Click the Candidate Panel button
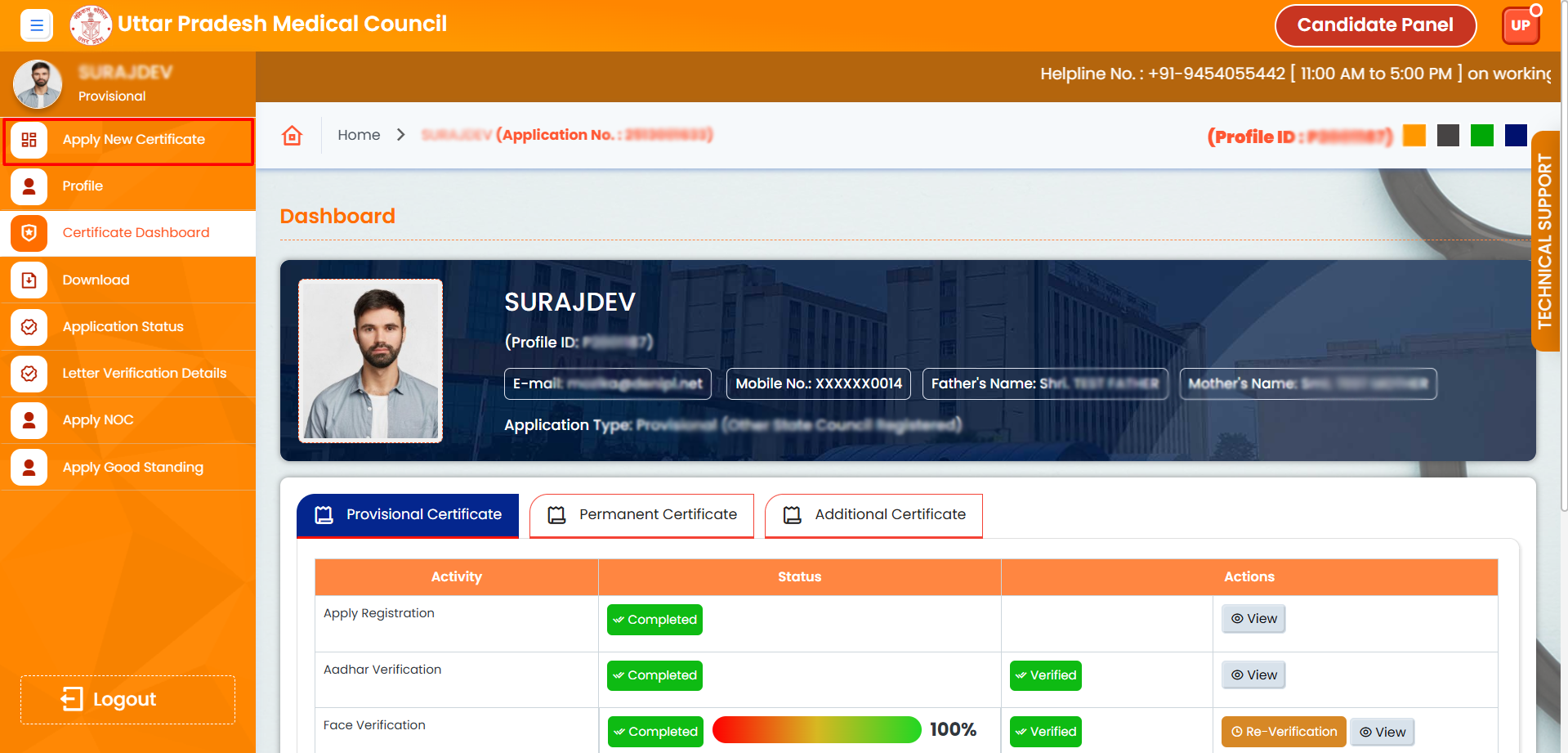 pyautogui.click(x=1375, y=25)
